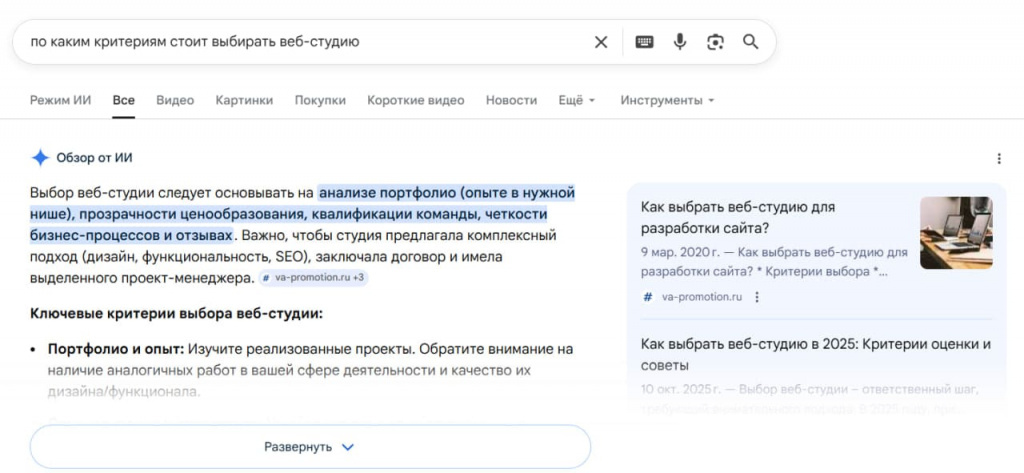1024x473 pixels.
Task: Open the Покупки tab
Action: point(320,101)
